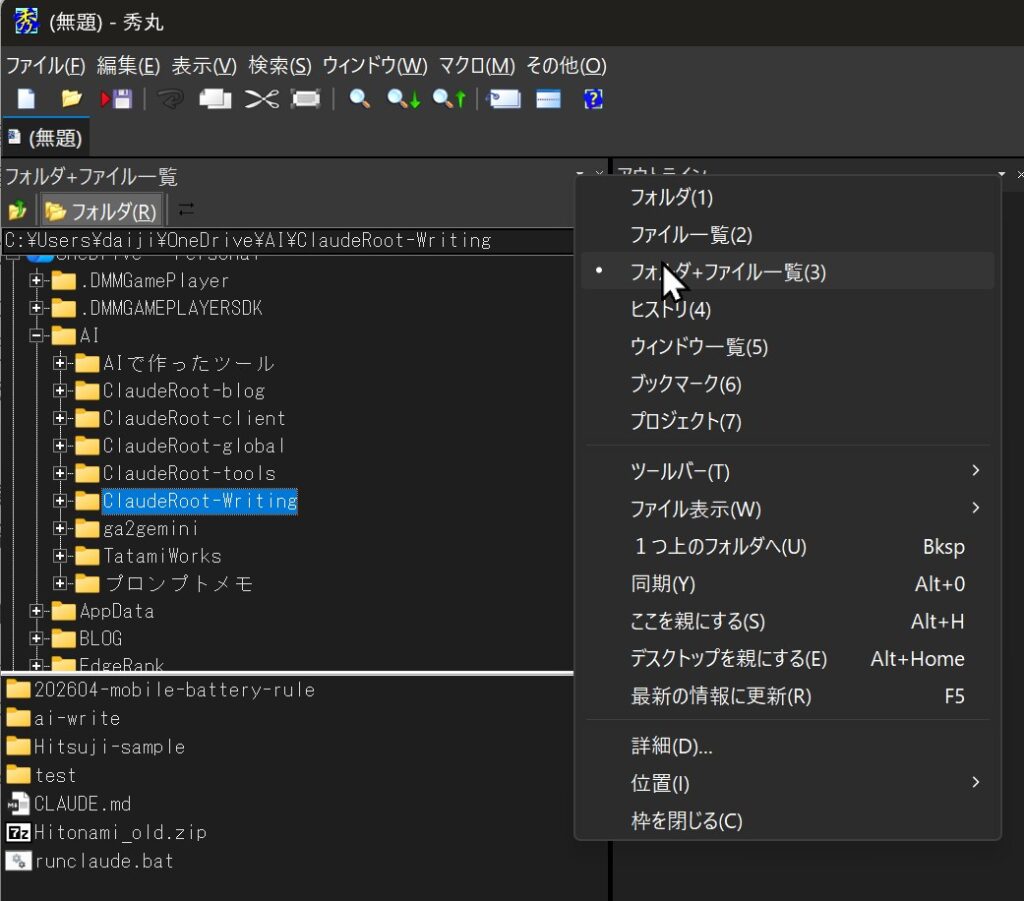Click the New file toolbar icon

[26, 99]
